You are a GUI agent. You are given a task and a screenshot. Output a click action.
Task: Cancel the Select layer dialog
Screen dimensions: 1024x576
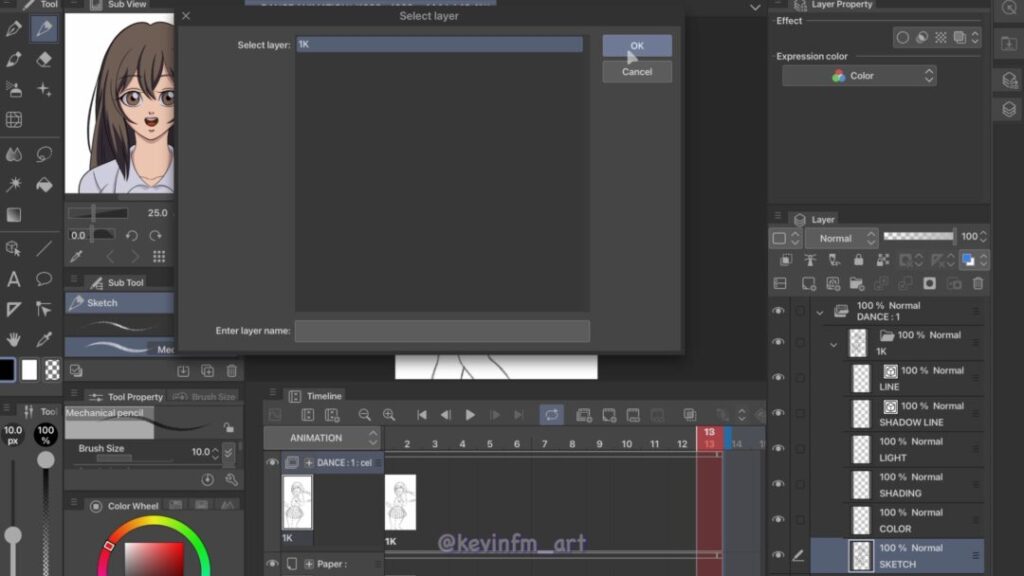[x=637, y=72]
